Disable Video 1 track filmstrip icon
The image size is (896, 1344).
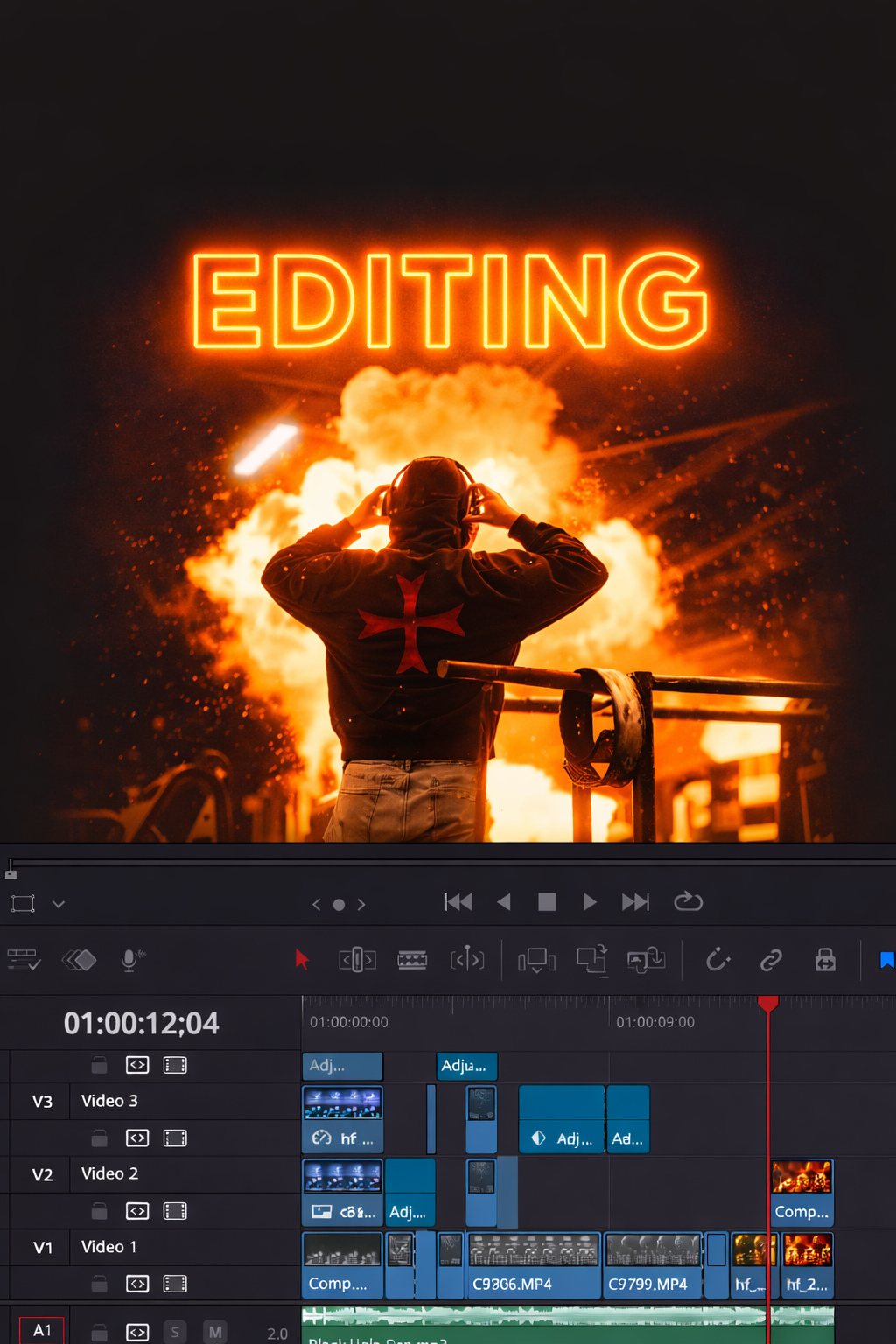(175, 1284)
